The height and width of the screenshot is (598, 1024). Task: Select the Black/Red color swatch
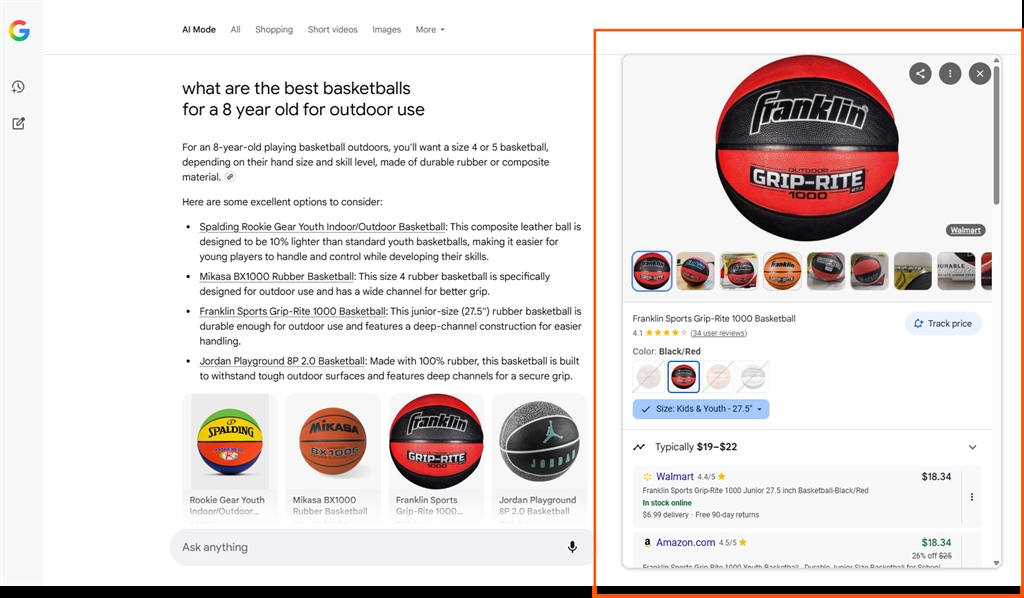683,377
